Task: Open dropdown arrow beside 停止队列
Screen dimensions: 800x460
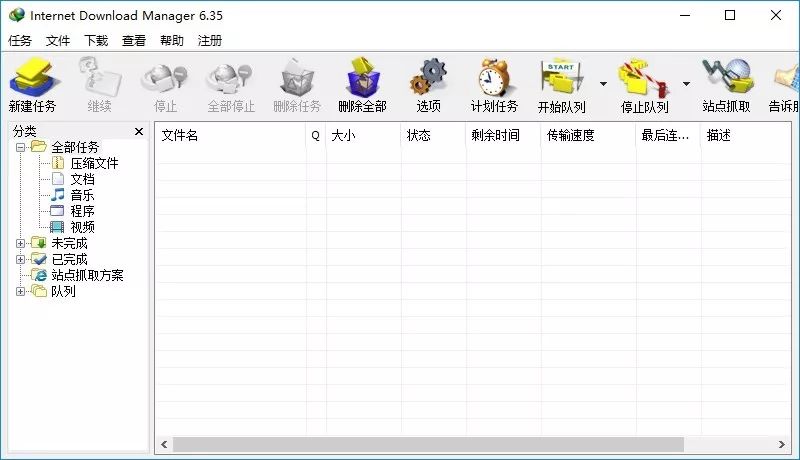Action: click(x=686, y=84)
